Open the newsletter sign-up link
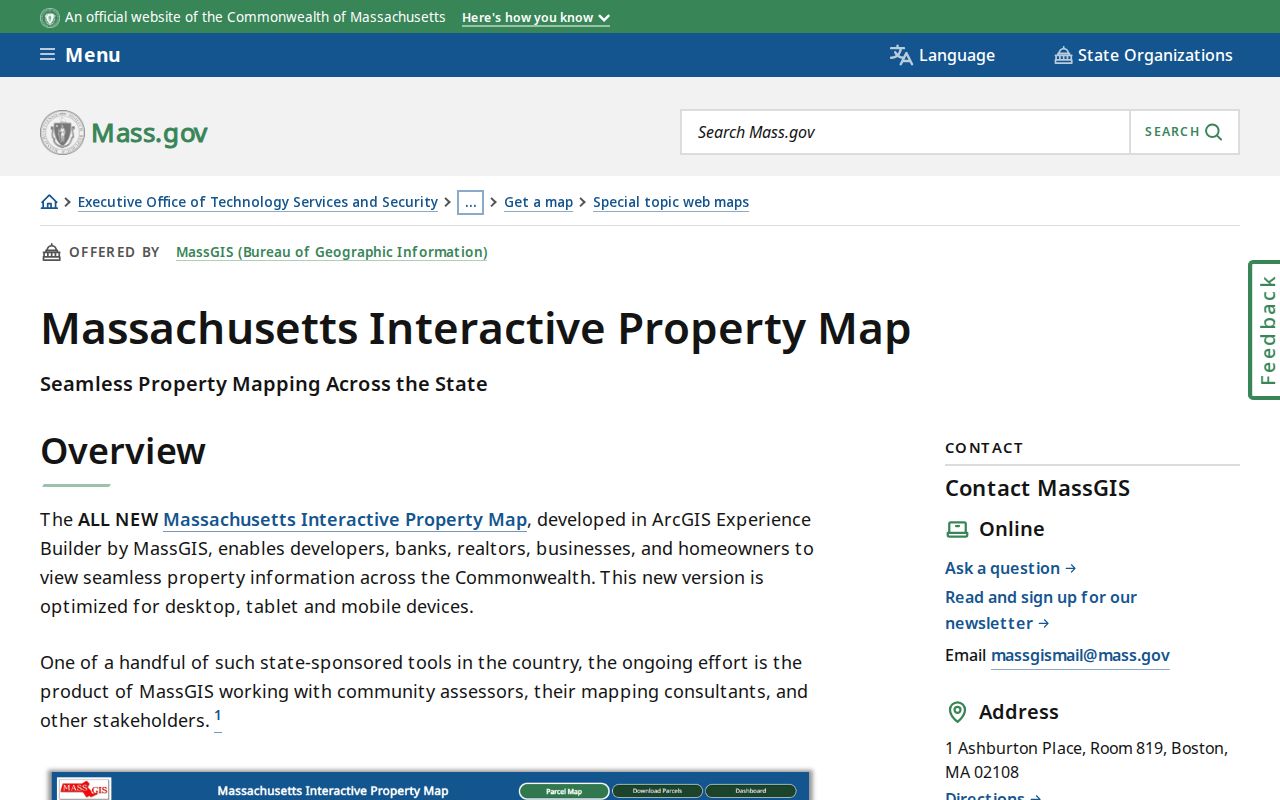This screenshot has height=800, width=1280. click(1041, 610)
